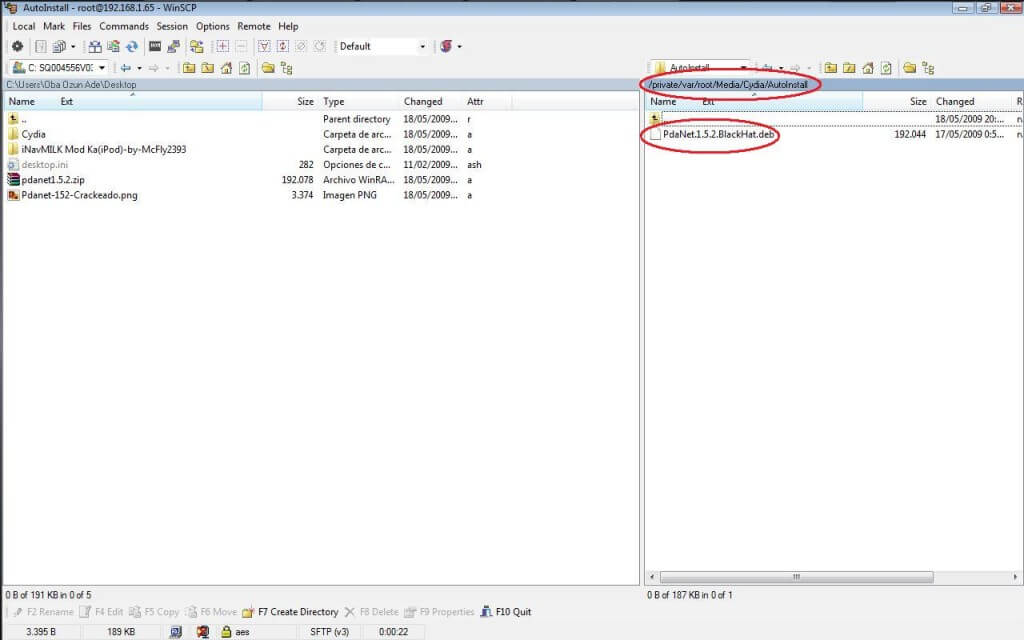Image resolution: width=1024 pixels, height=640 pixels.
Task: Select iNavMILK Mod Ka(iPod)-by-McFly2393 folder
Action: point(103,150)
